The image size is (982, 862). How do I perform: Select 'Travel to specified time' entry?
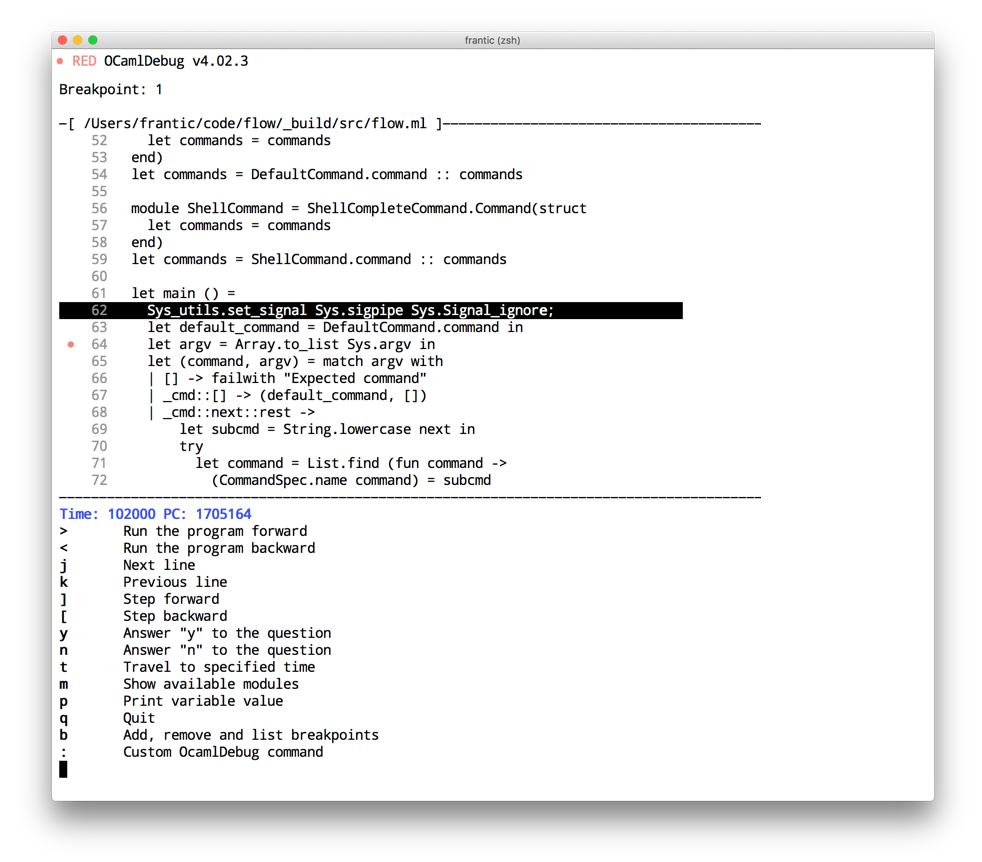[218, 667]
